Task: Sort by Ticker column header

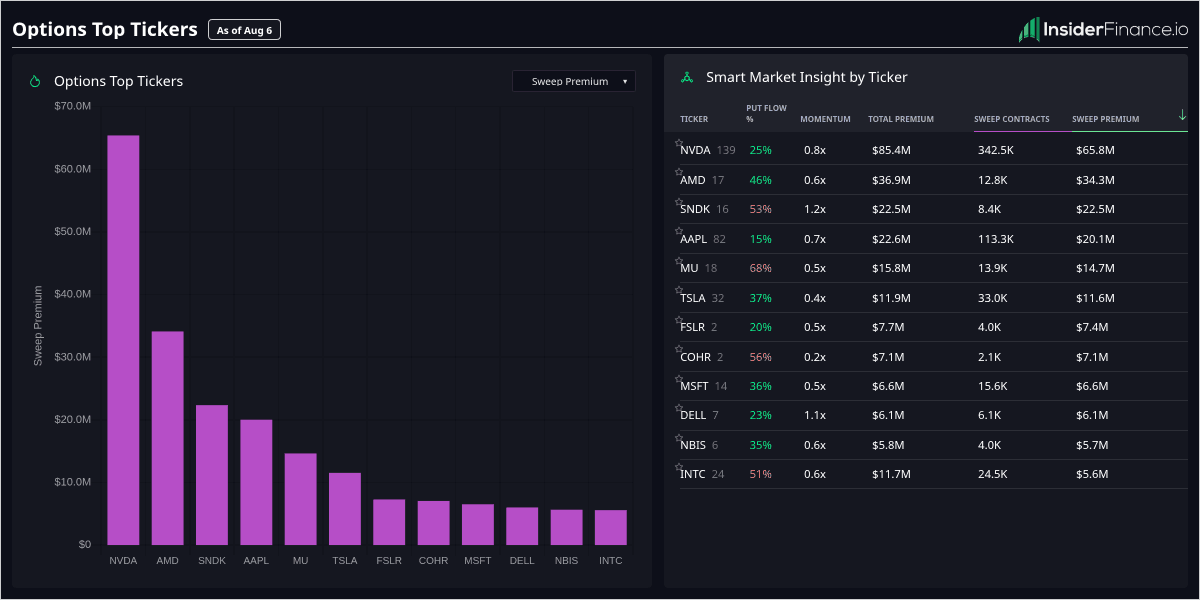Action: (x=694, y=119)
